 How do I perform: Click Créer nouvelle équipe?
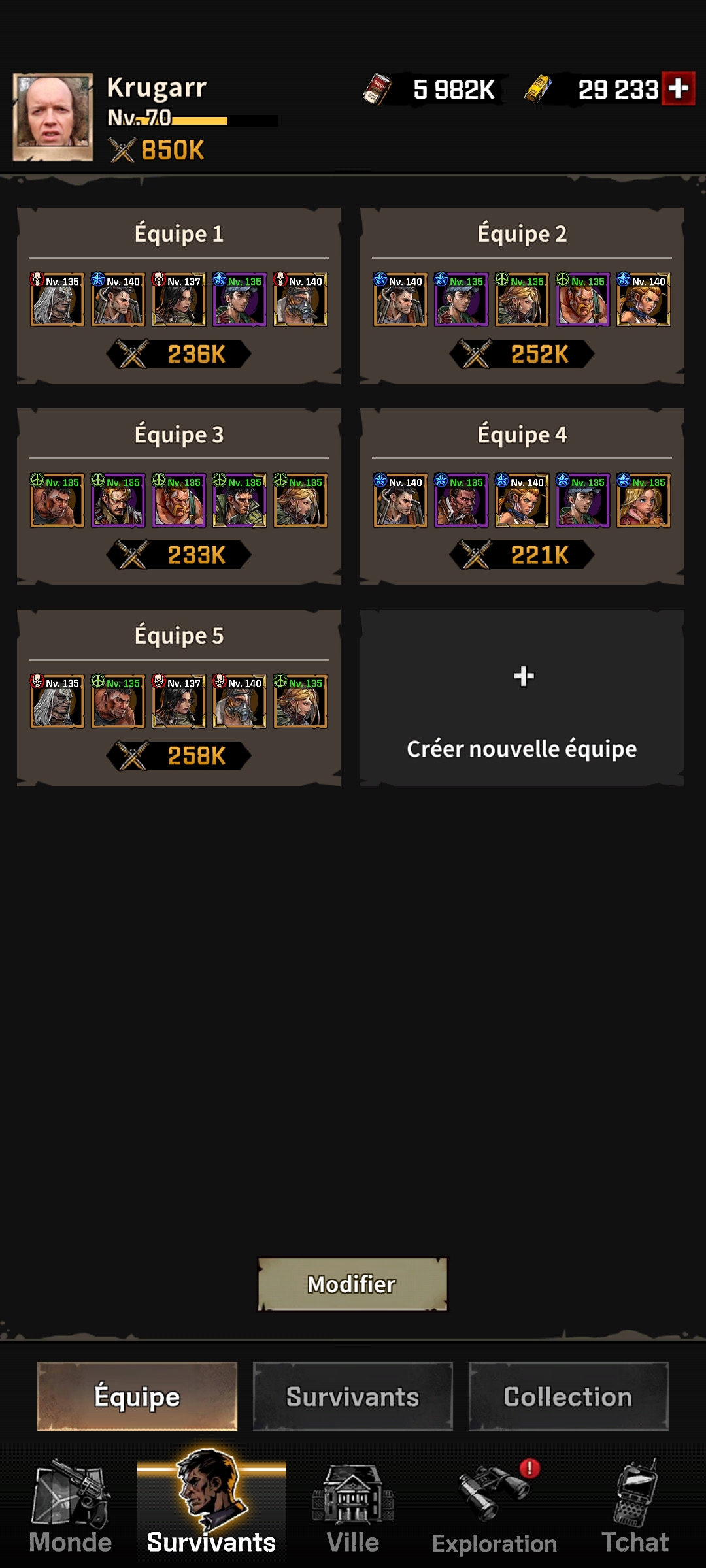click(522, 749)
